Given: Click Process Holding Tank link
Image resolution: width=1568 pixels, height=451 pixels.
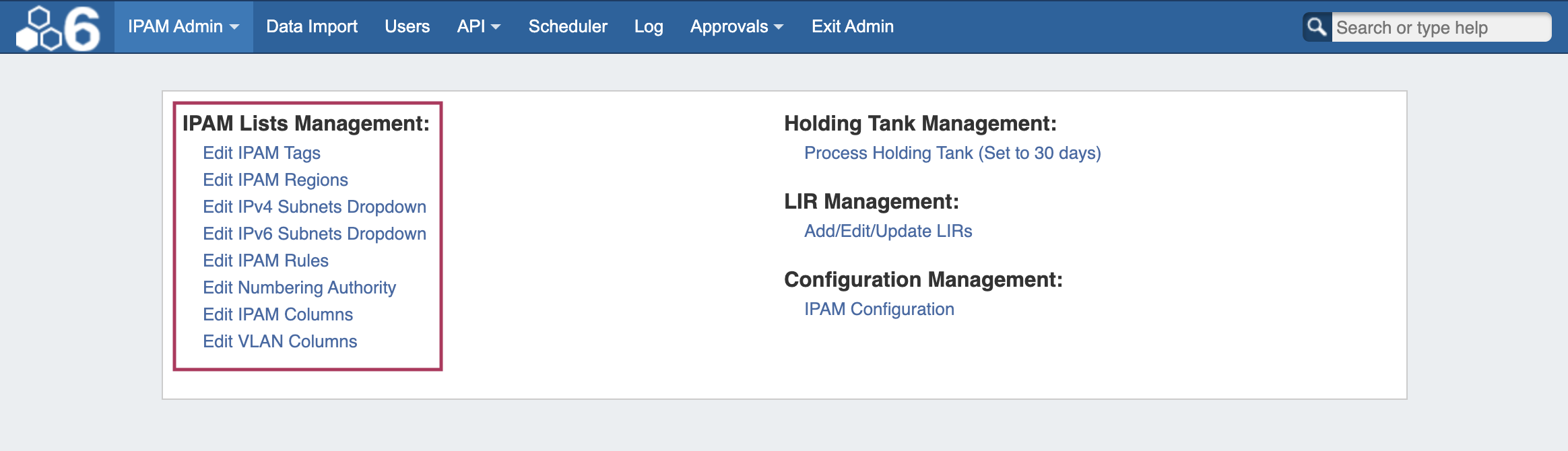Looking at the screenshot, I should tap(952, 153).
